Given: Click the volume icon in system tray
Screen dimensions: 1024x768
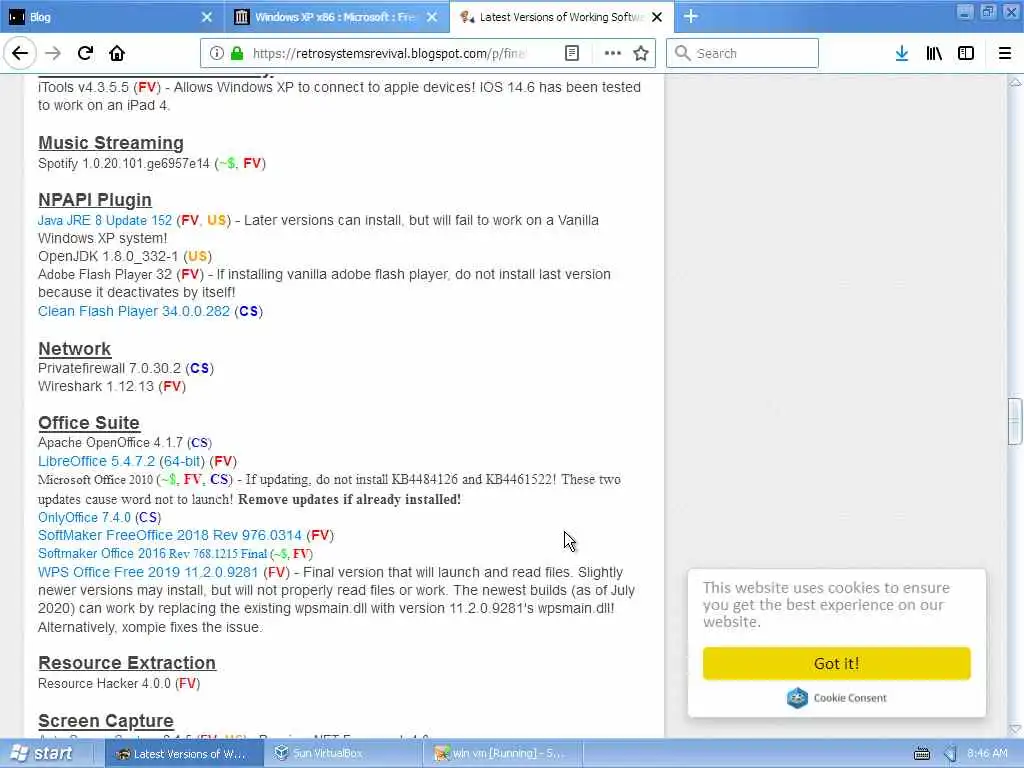Looking at the screenshot, I should tap(950, 754).
